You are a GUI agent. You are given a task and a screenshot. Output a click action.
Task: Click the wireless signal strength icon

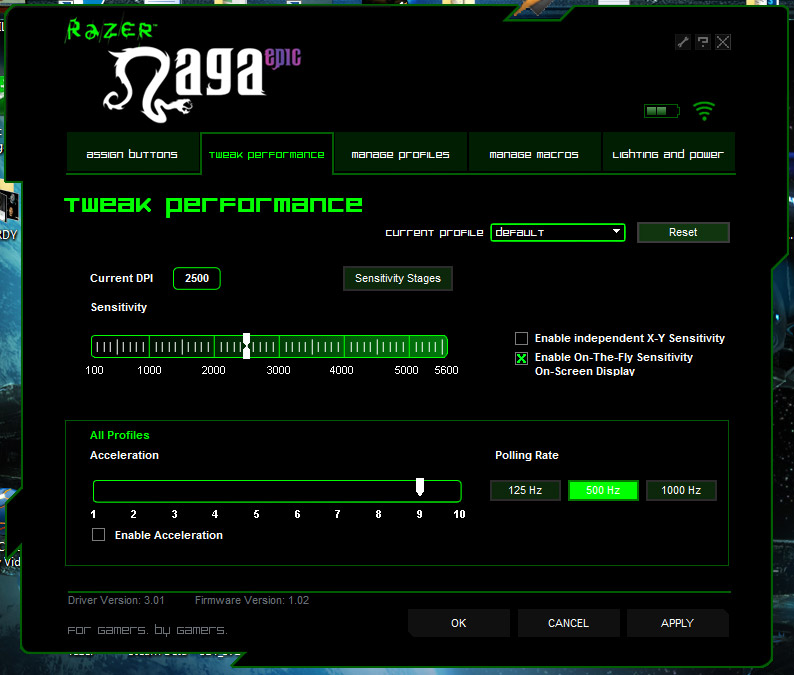pyautogui.click(x=704, y=110)
